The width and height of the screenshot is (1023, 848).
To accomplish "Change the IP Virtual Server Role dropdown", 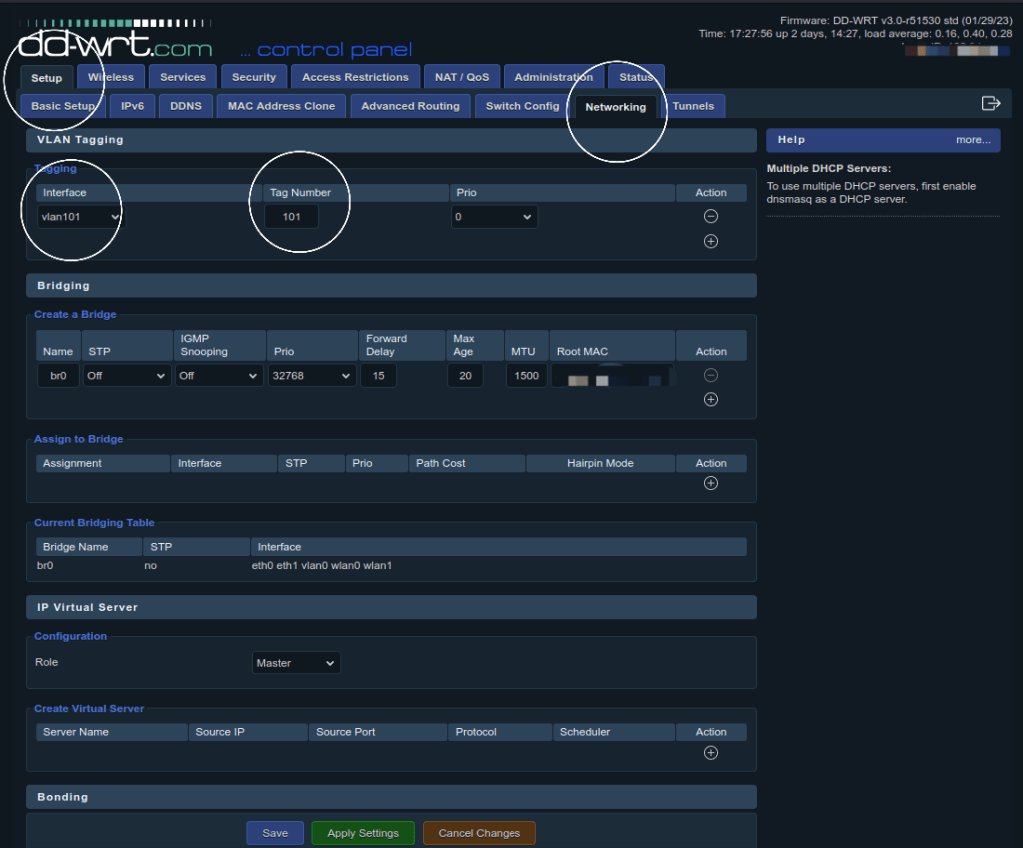I will tap(296, 663).
